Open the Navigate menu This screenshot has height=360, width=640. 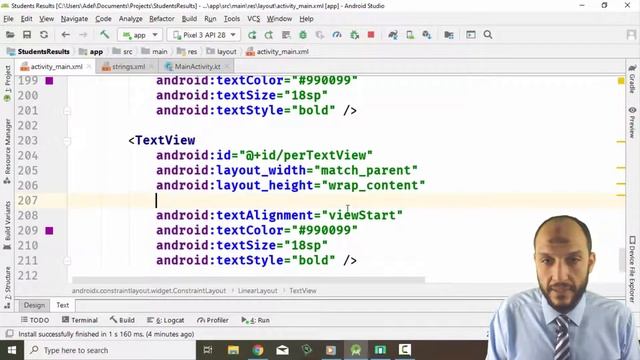click(74, 19)
